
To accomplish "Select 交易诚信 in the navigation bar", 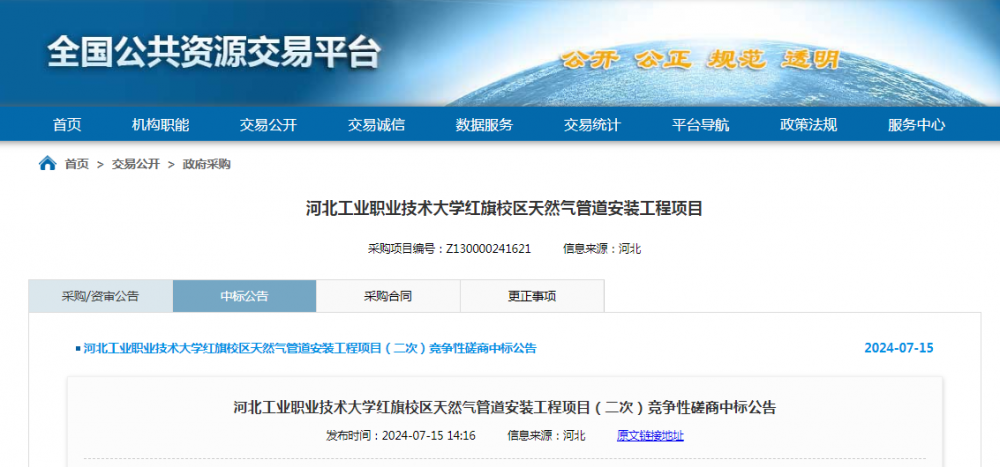I will tap(376, 125).
